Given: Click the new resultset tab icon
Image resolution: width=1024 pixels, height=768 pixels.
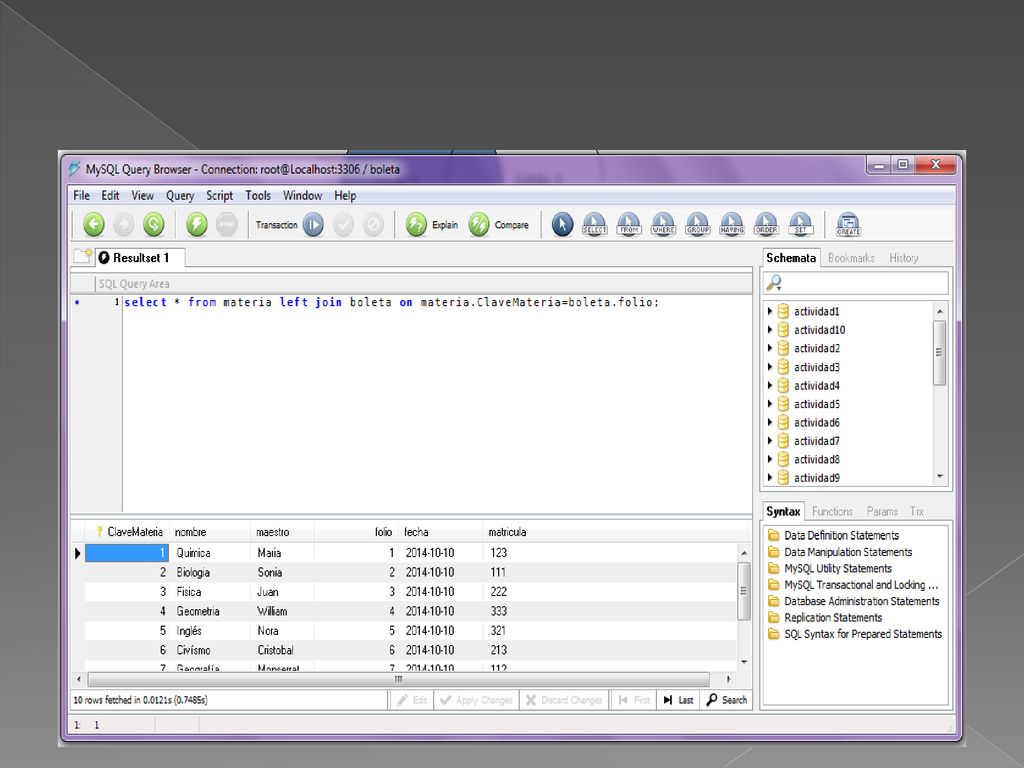Looking at the screenshot, I should (82, 256).
